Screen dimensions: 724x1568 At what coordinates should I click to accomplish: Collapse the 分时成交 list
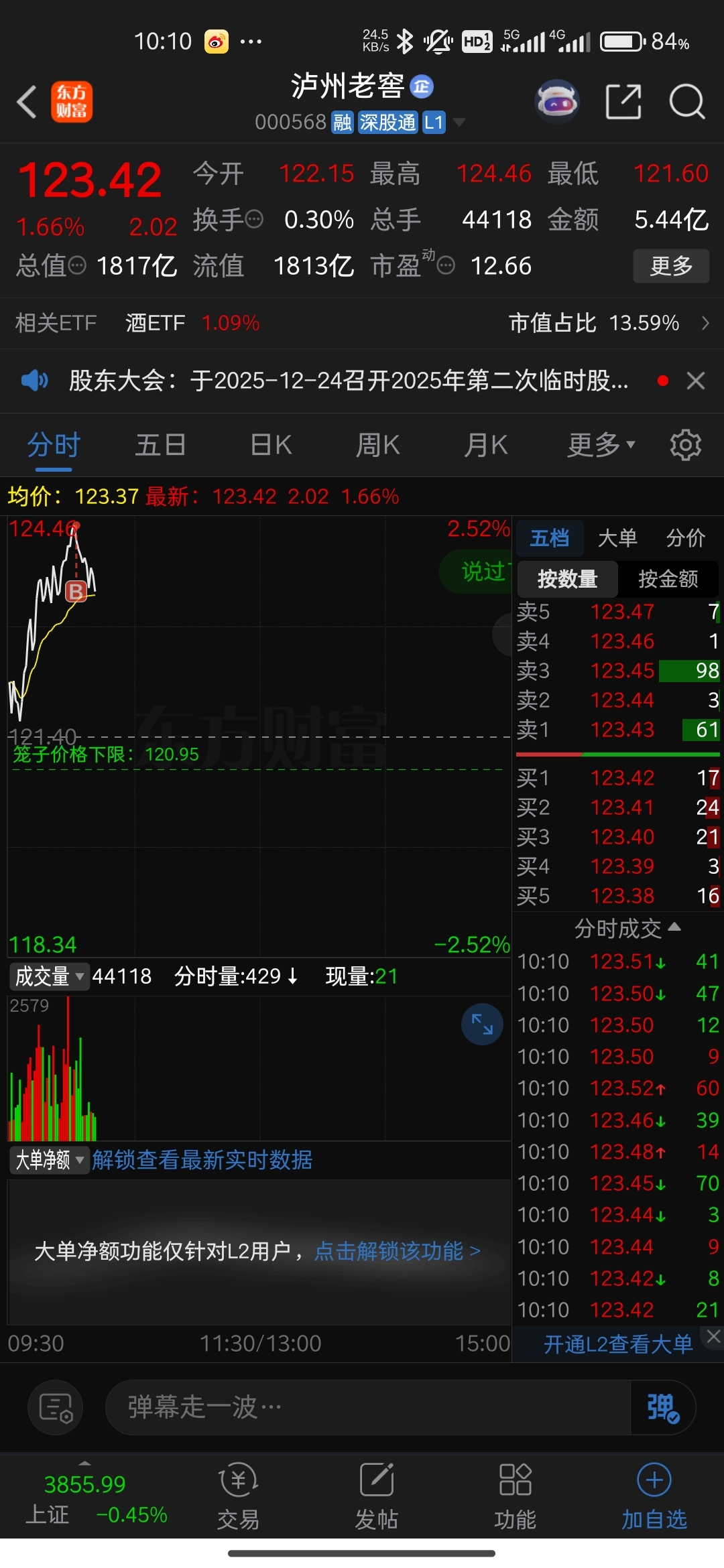[627, 929]
